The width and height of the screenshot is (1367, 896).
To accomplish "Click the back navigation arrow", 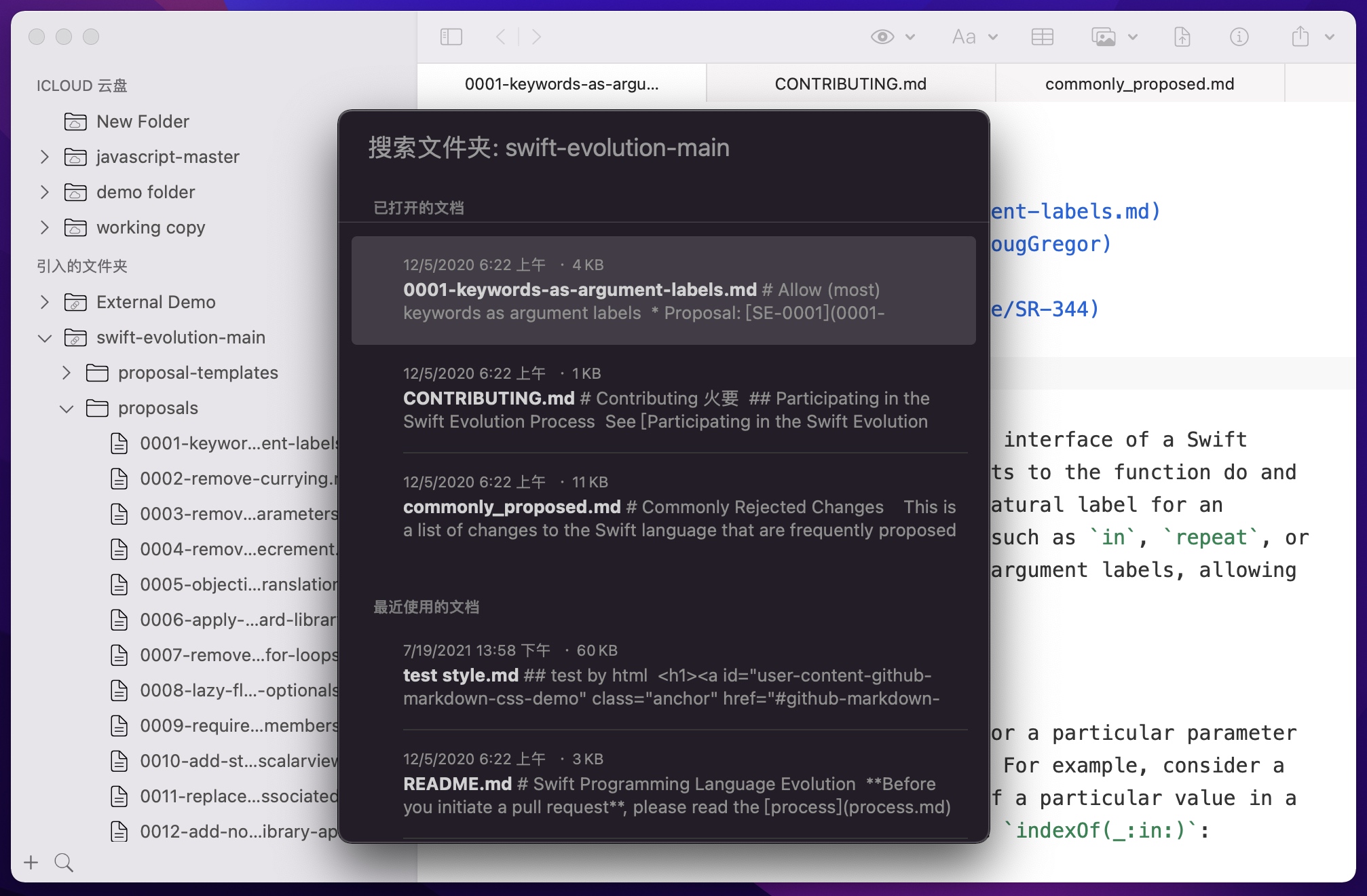I will coord(501,37).
